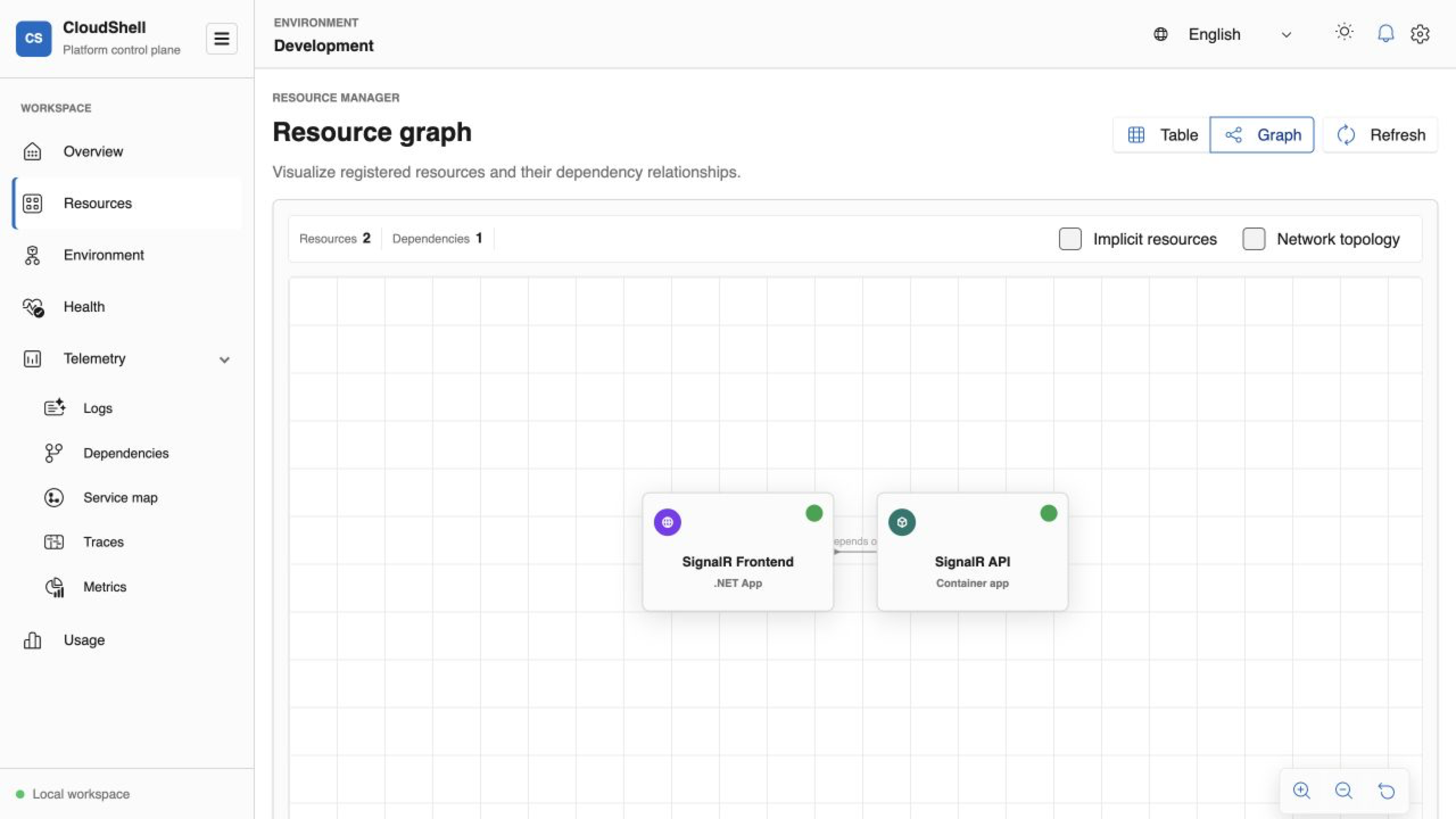Open notifications bell
The width and height of the screenshot is (1456, 819).
1385,34
